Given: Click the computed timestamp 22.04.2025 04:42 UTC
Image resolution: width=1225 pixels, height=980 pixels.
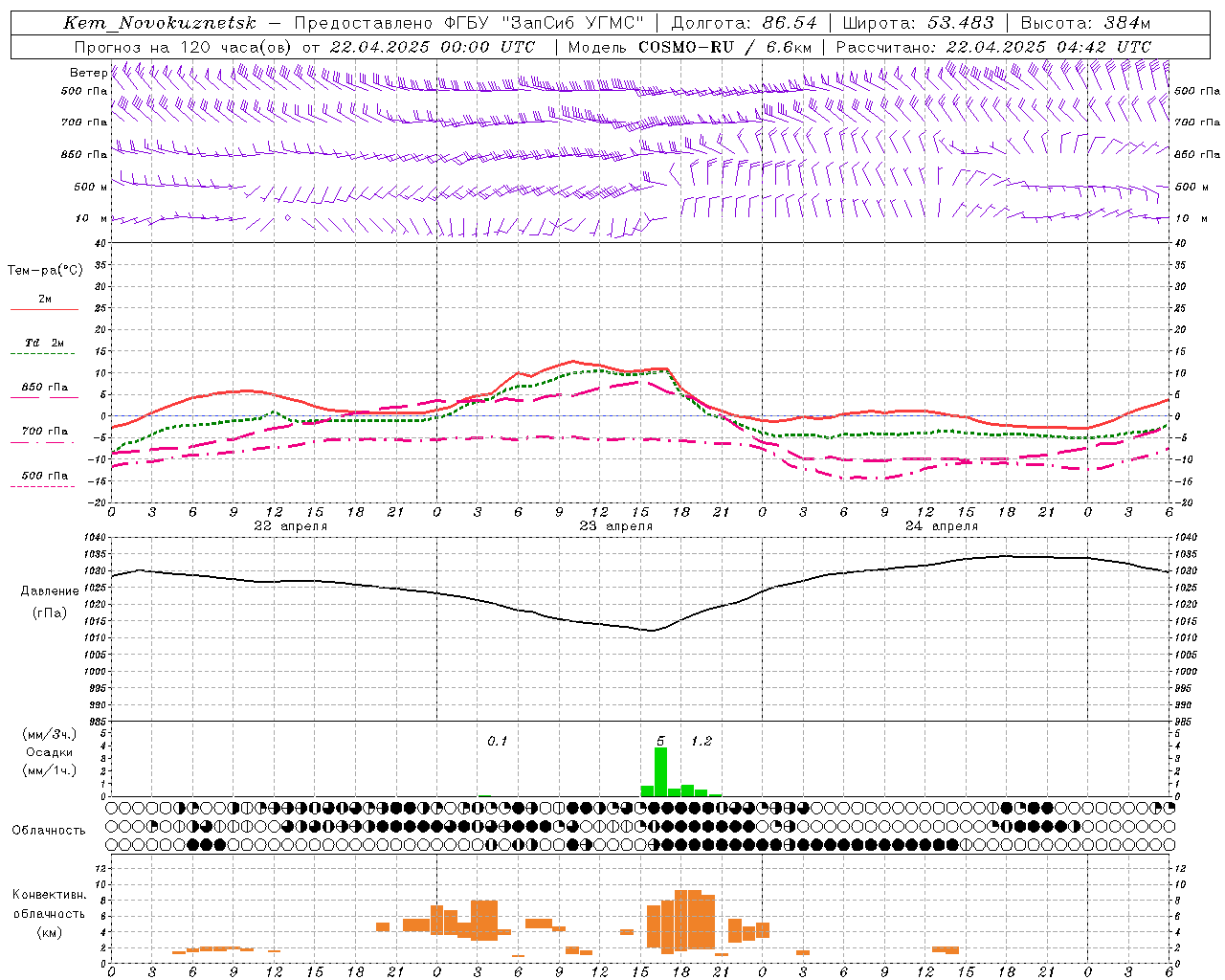Looking at the screenshot, I should point(1048,47).
